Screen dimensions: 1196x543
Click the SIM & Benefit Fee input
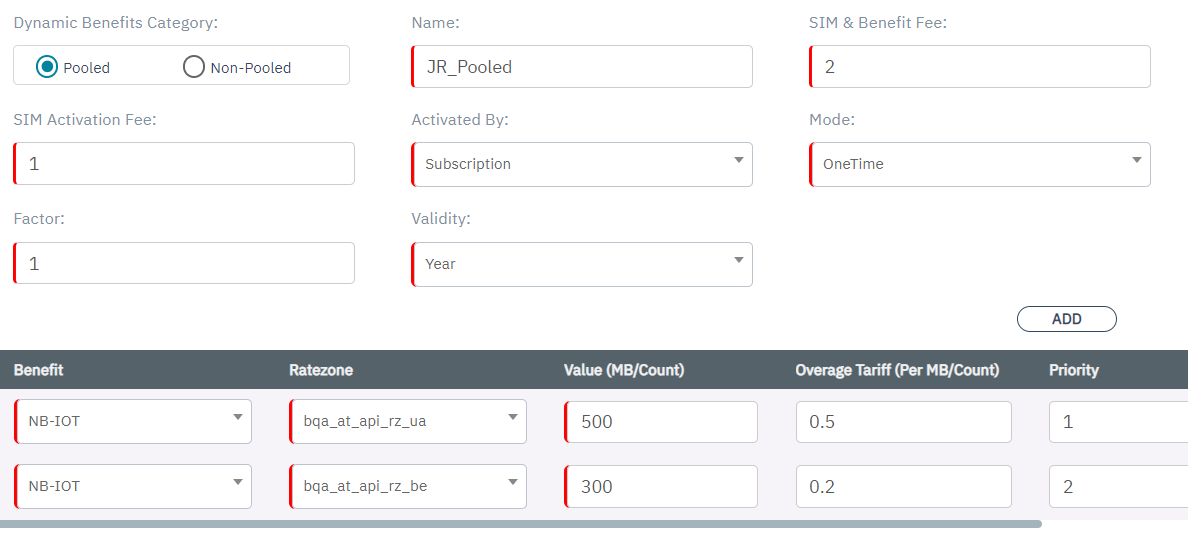[980, 67]
